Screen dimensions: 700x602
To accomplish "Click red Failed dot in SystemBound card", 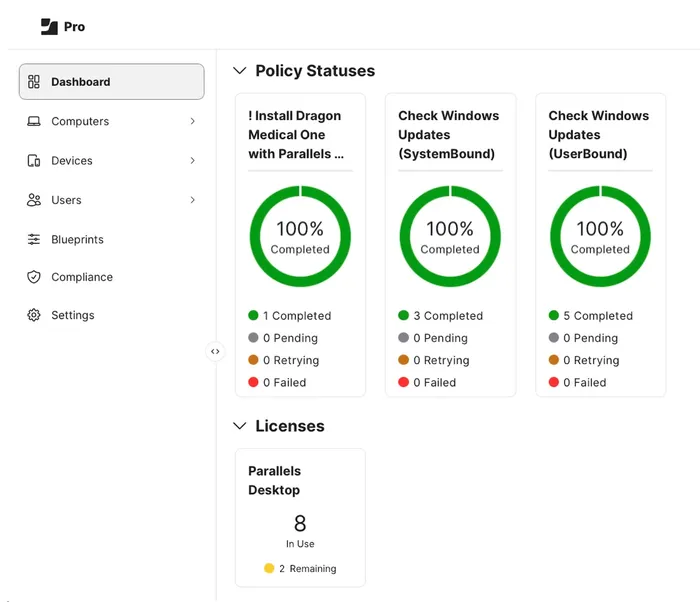I will (x=404, y=382).
